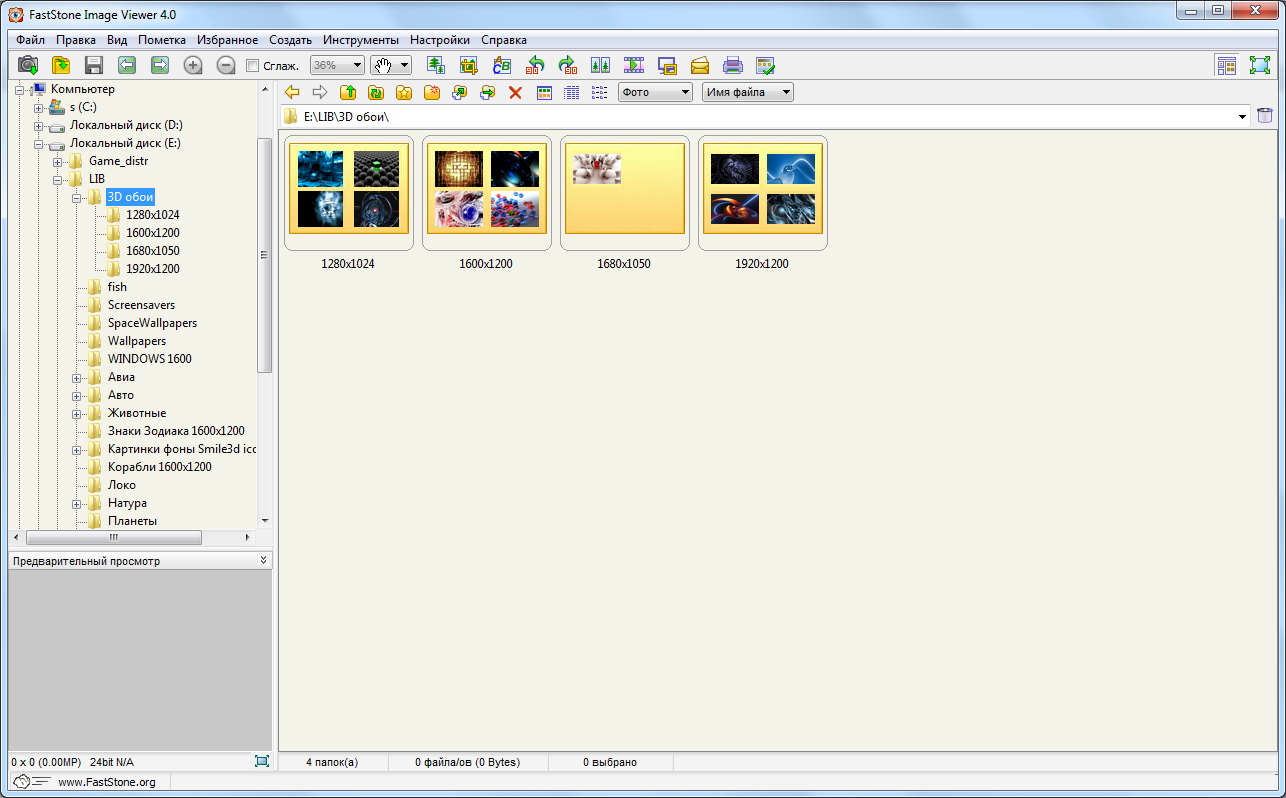Select the Screensavers folder in tree

point(141,305)
